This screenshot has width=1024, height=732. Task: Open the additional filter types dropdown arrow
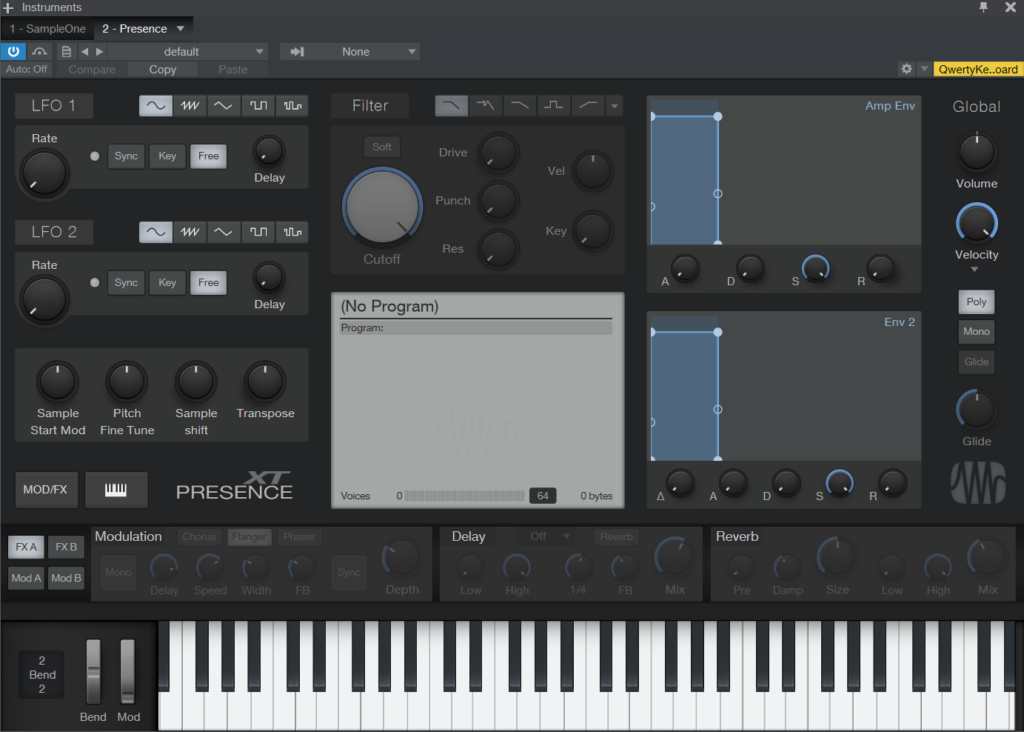(x=614, y=106)
